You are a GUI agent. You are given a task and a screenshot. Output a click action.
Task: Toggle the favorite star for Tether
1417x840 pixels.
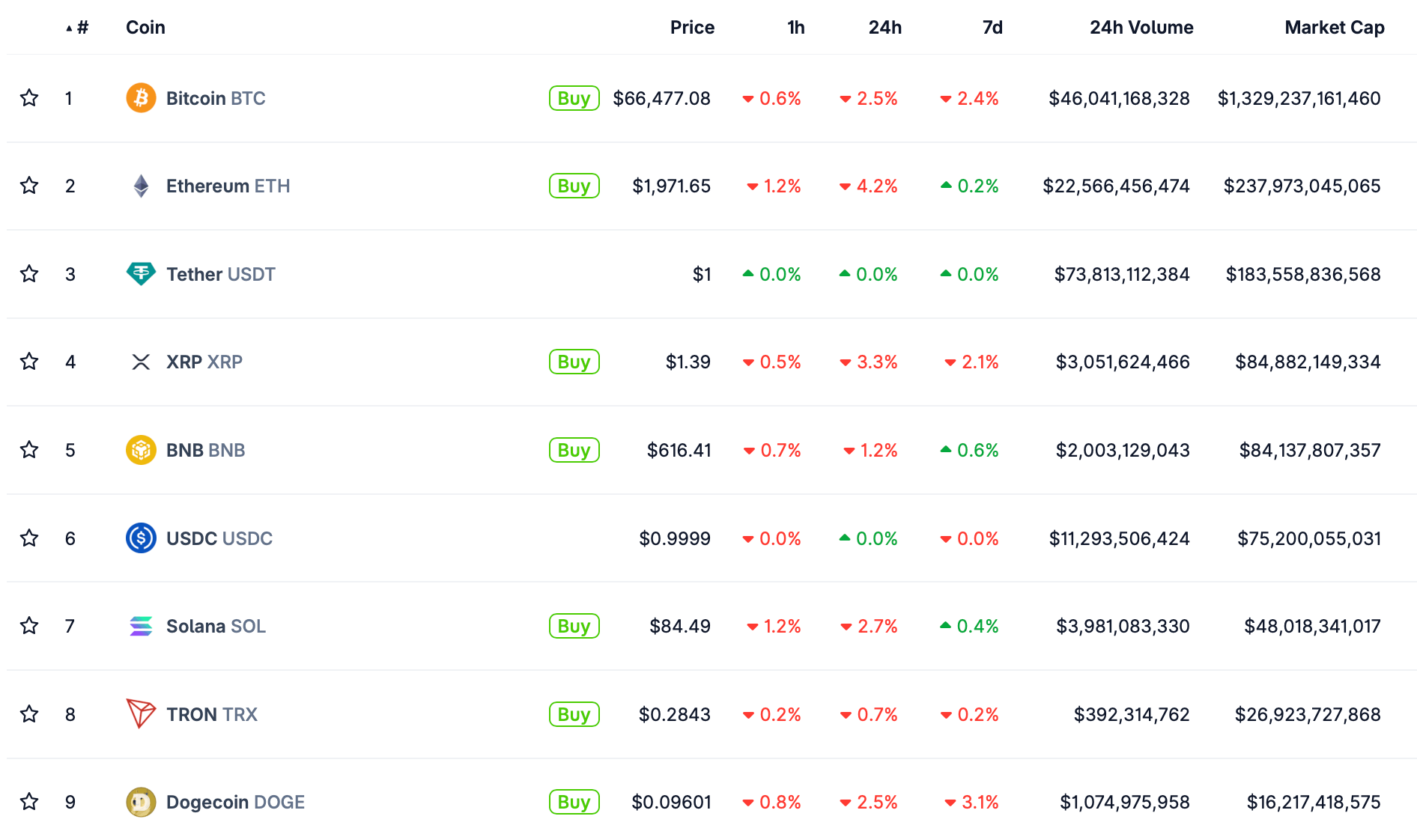29,274
